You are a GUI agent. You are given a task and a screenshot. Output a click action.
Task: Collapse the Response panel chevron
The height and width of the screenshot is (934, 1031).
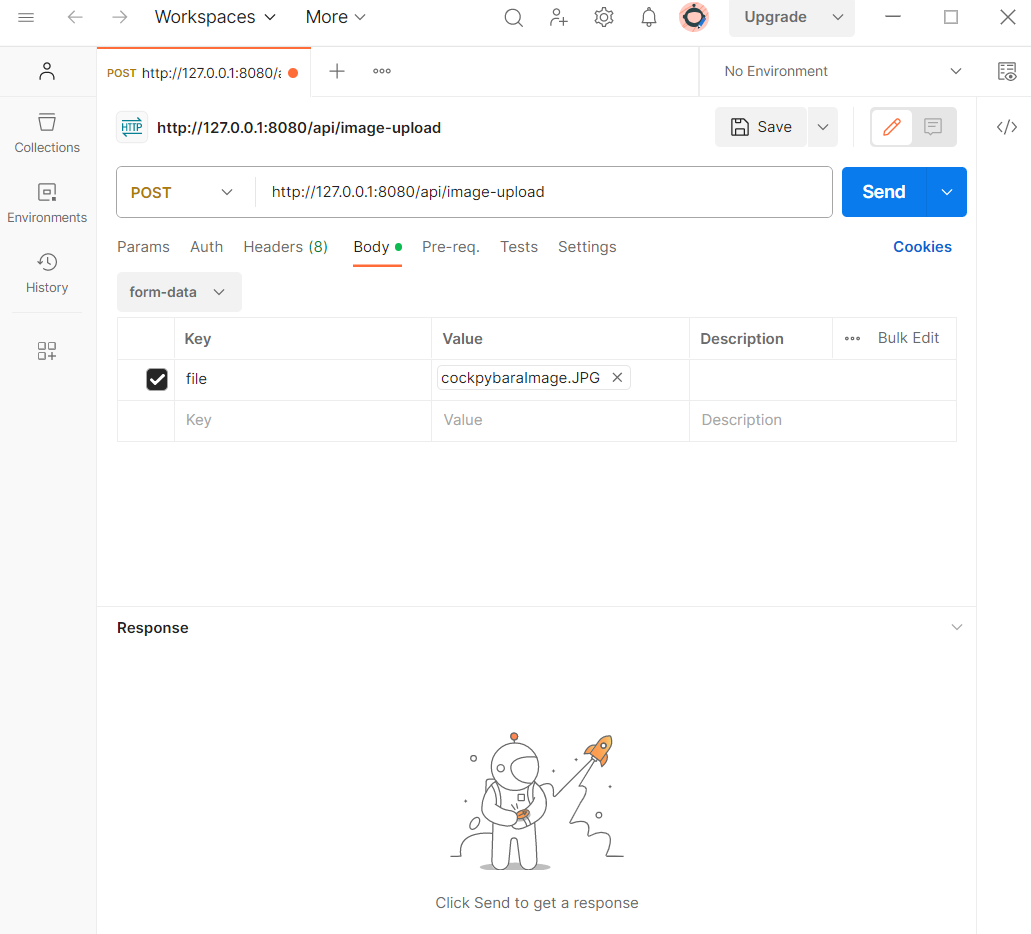(x=957, y=627)
